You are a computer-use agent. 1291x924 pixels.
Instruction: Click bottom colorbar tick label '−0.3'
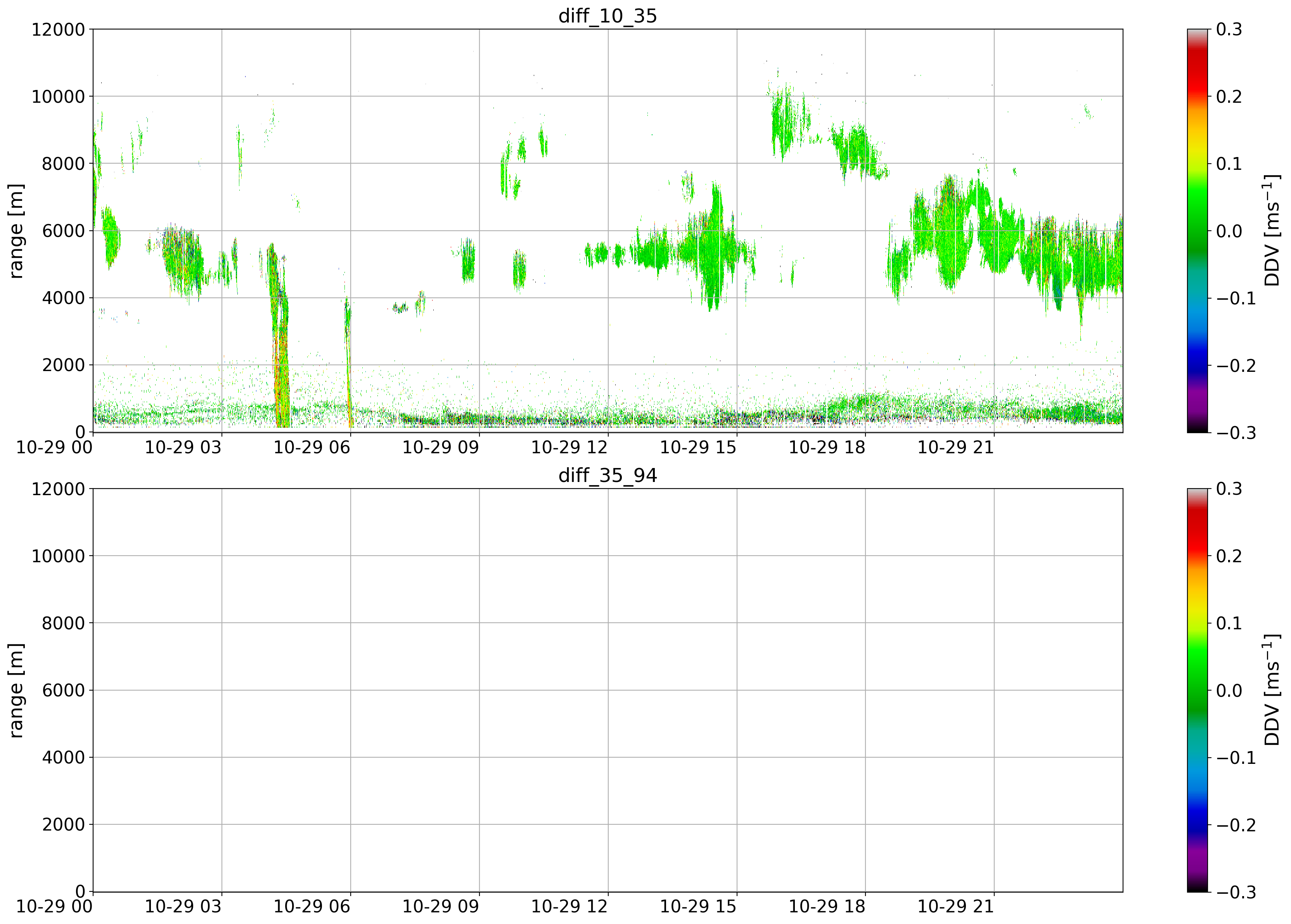pyautogui.click(x=1236, y=893)
